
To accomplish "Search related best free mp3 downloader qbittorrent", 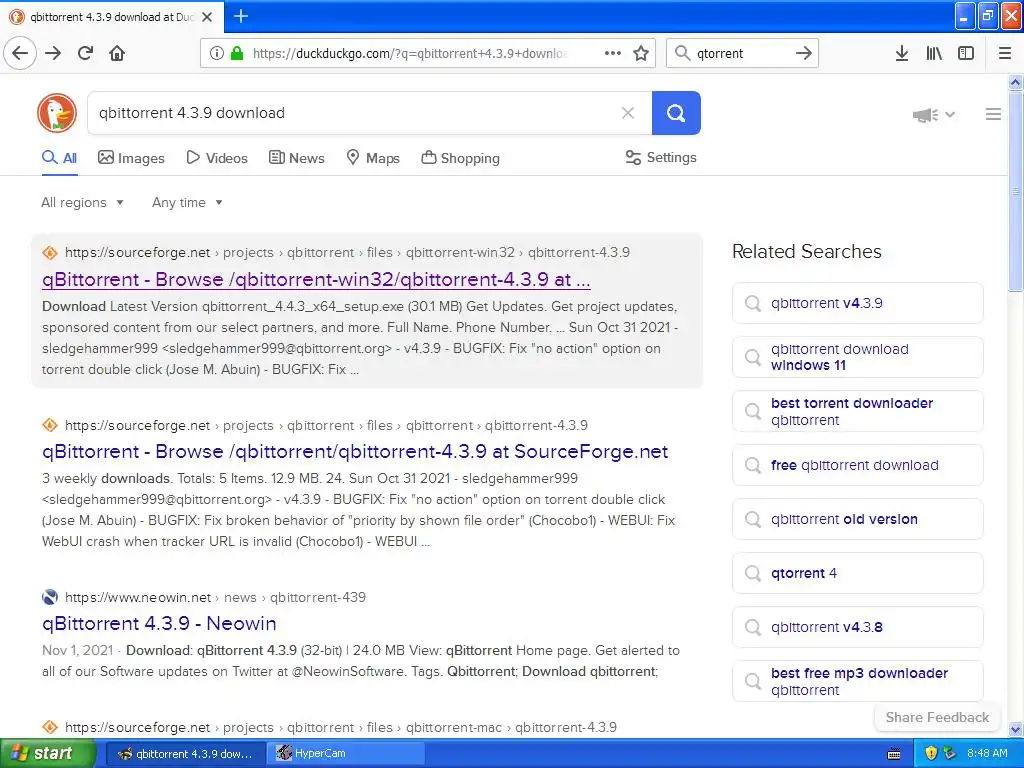I will (x=857, y=681).
